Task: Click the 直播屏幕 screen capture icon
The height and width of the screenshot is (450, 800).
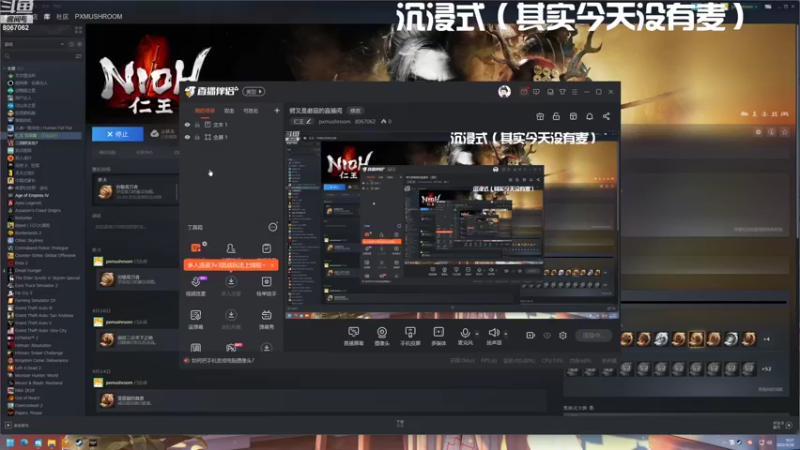Action: [353, 336]
